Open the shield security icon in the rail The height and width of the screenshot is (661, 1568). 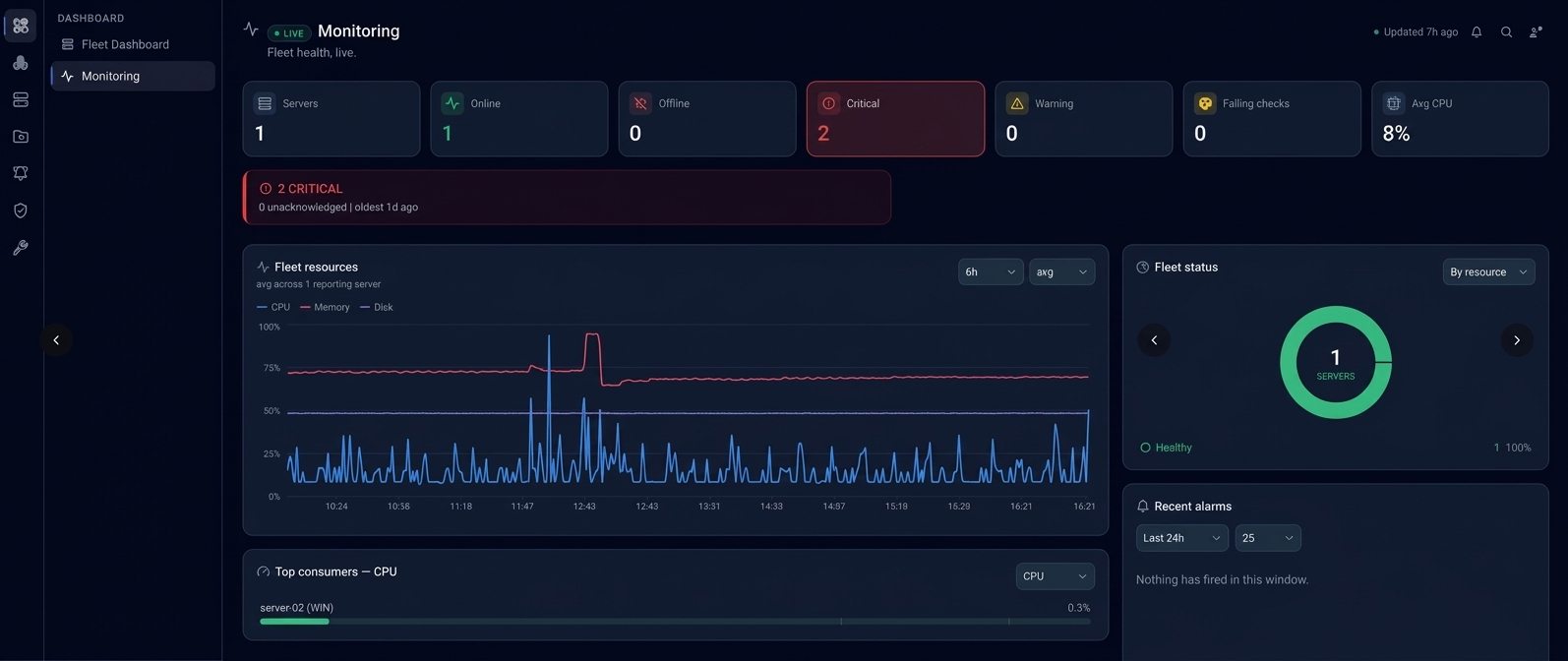coord(21,210)
